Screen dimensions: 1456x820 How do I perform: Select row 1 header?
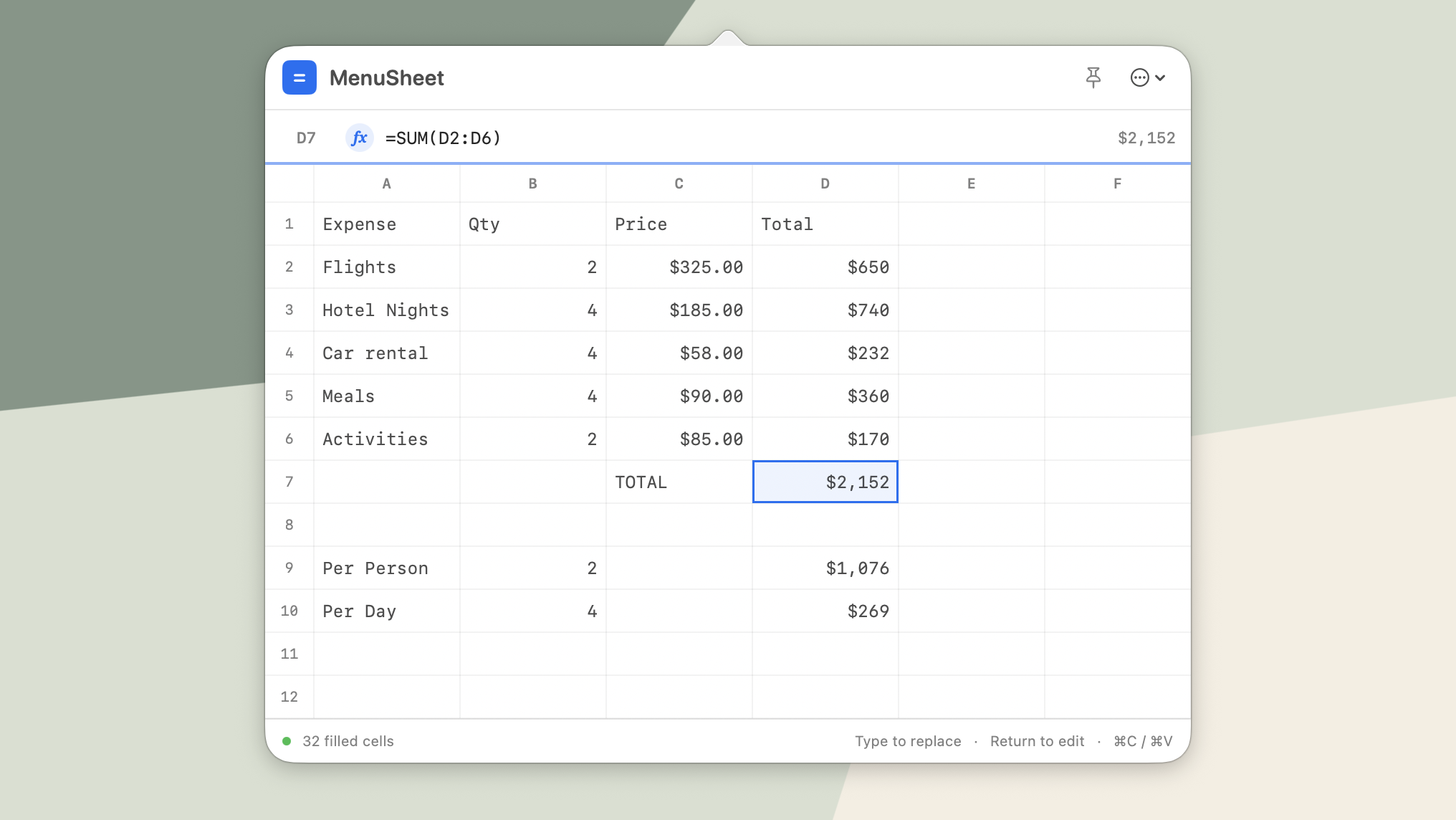[289, 224]
